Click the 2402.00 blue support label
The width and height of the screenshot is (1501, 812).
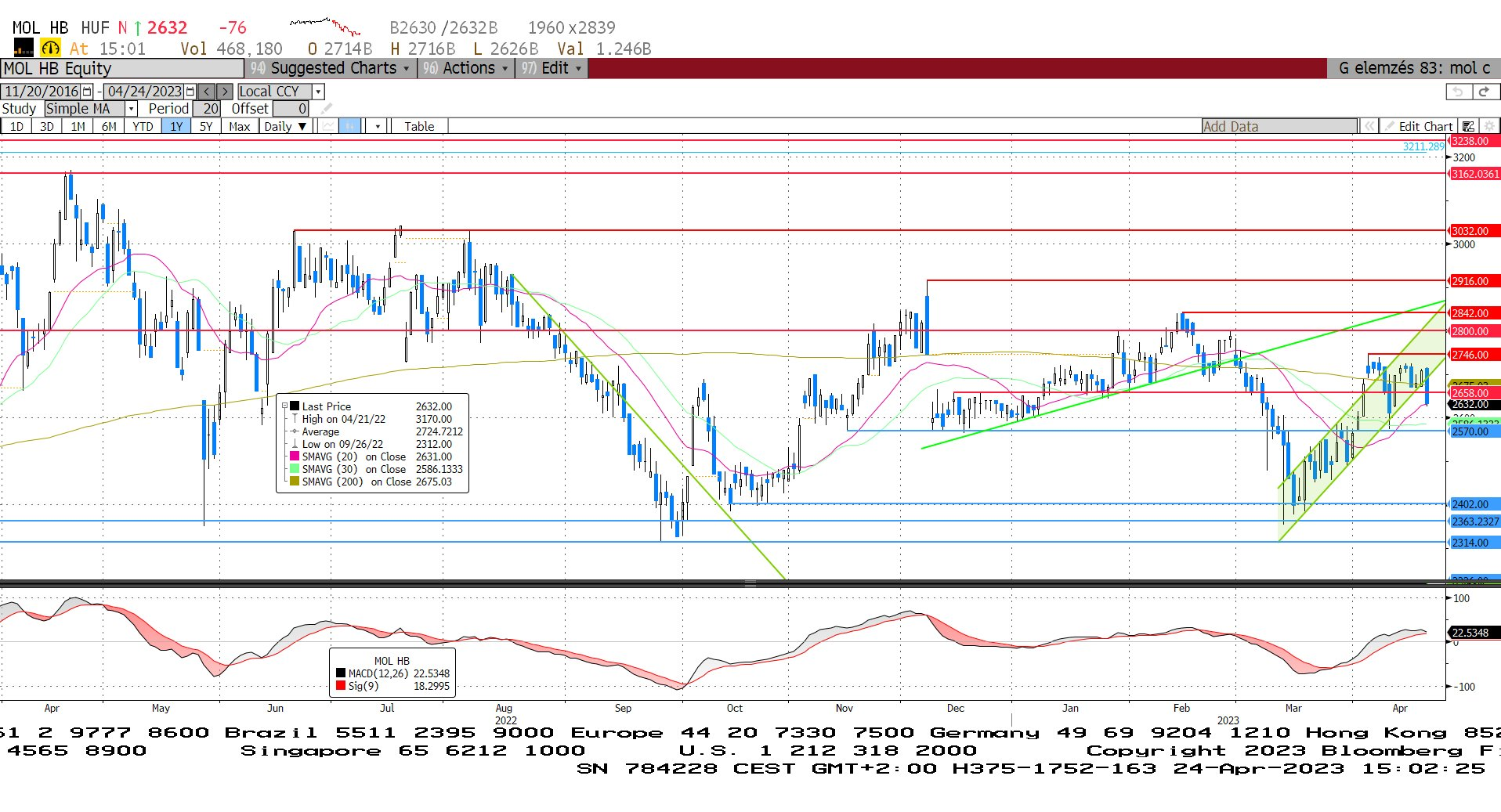[x=1474, y=504]
